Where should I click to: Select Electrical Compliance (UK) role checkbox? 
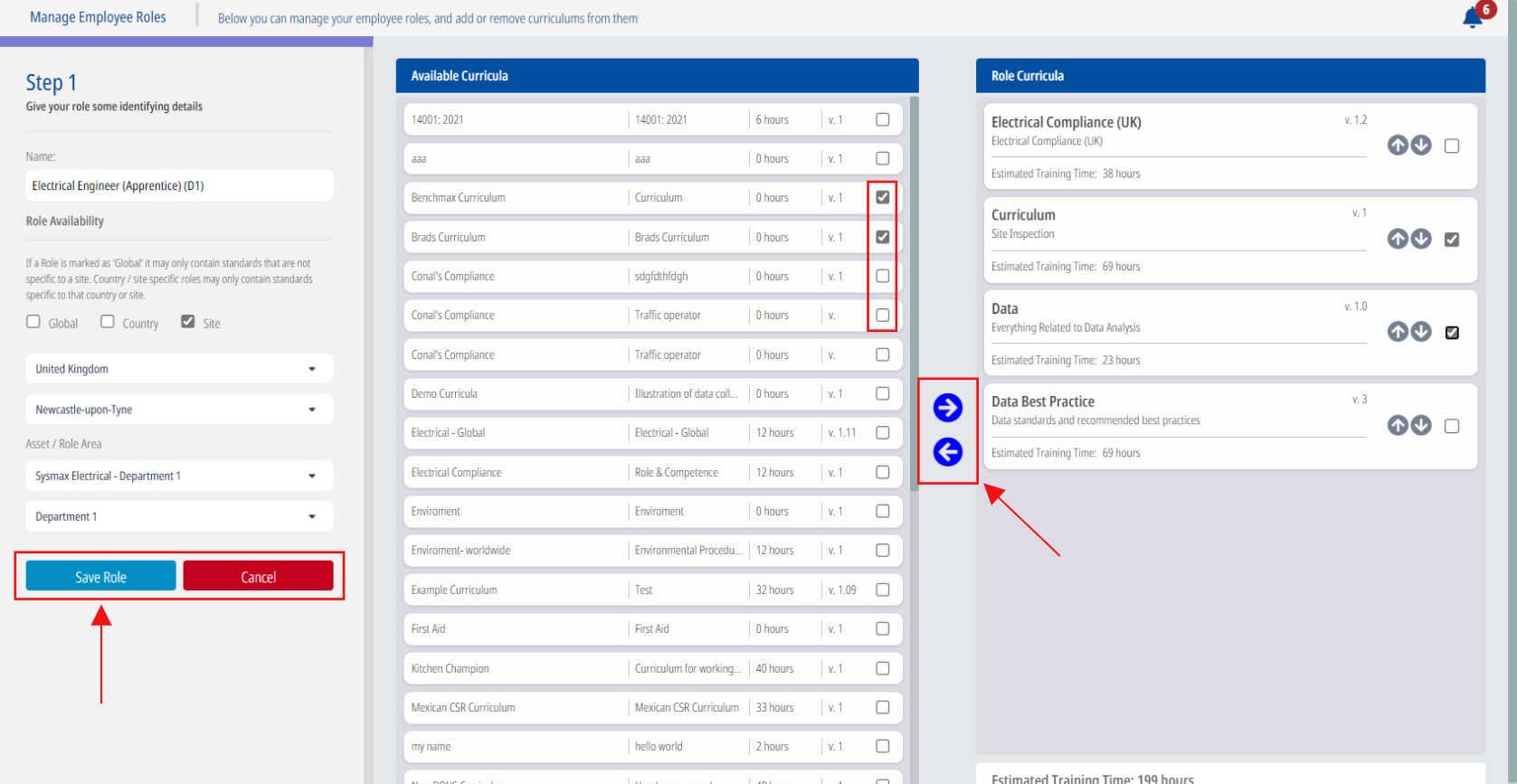(x=1452, y=146)
